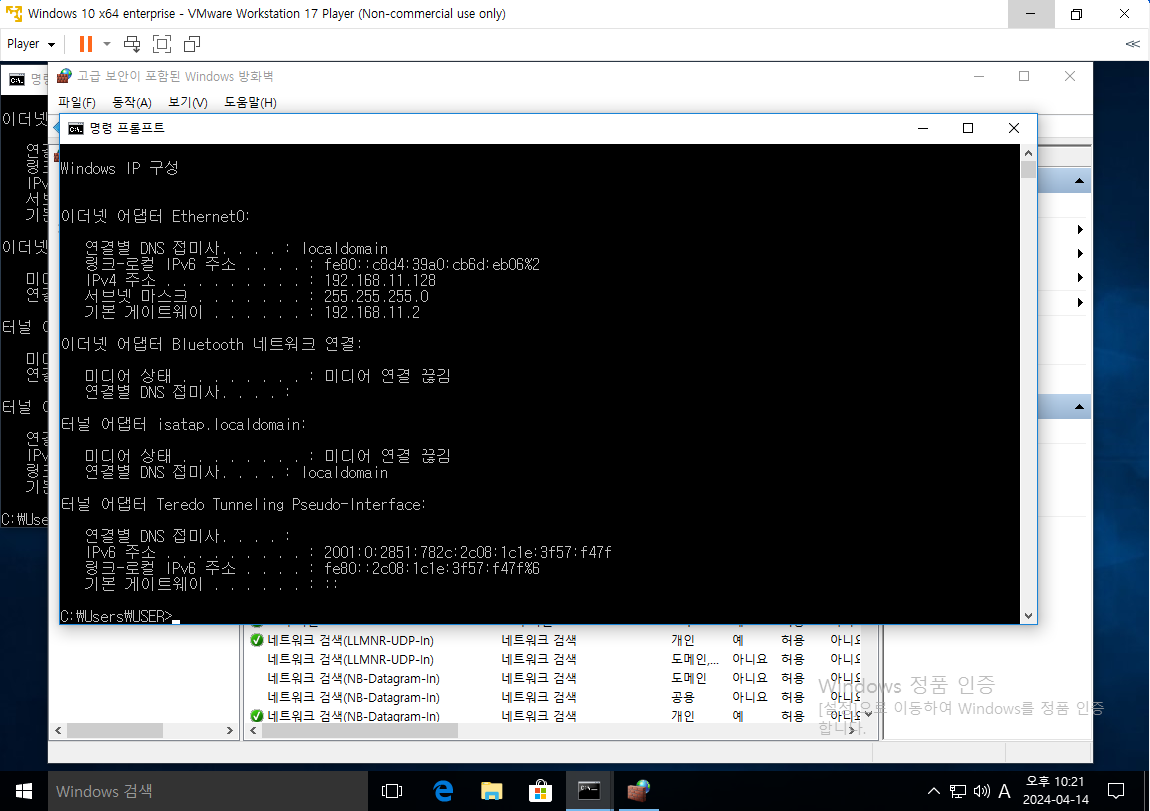
Task: Open the clock showing 오후 10:21
Action: coord(1055,790)
